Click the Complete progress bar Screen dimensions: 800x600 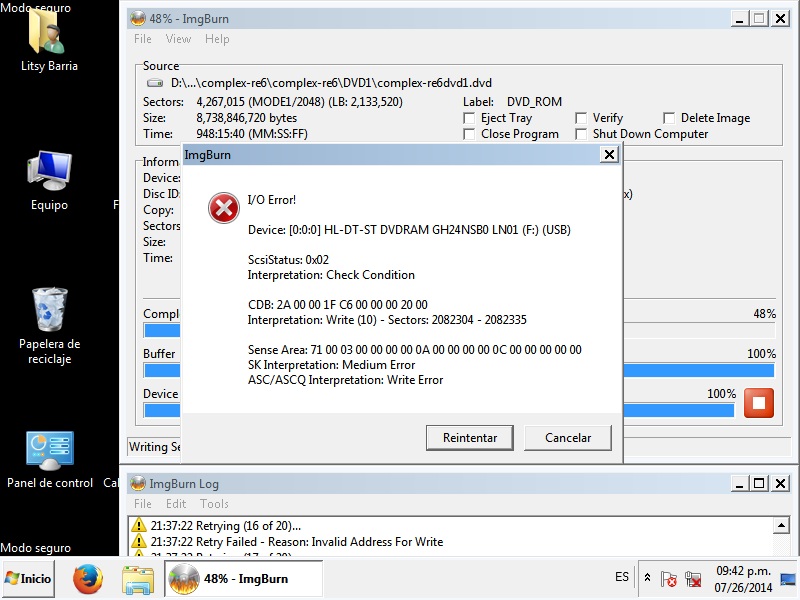point(459,331)
